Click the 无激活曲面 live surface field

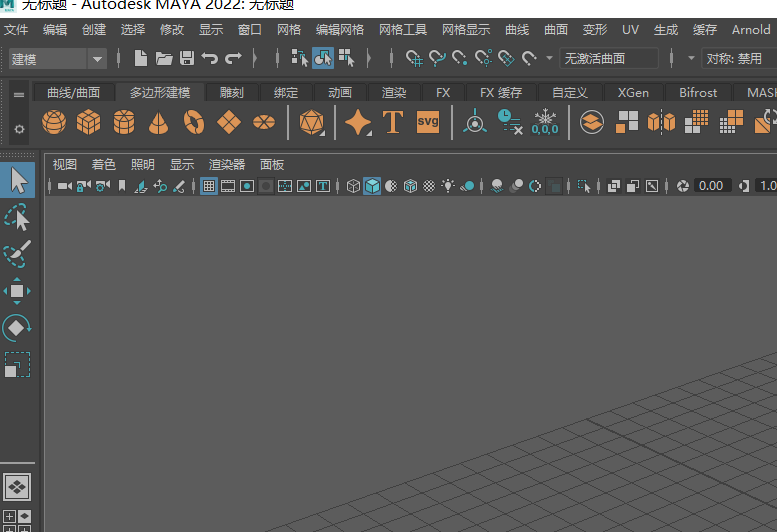[608, 59]
